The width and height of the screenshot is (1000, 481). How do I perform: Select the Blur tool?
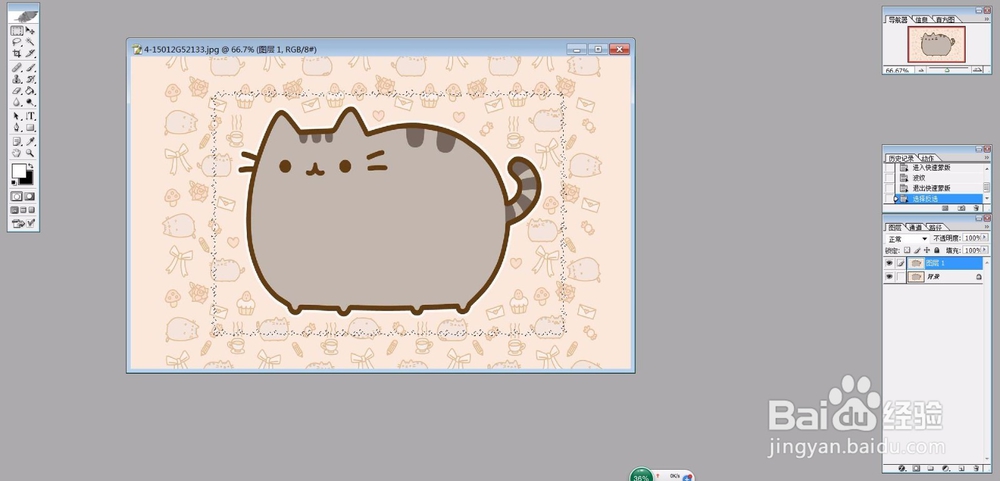(17, 101)
